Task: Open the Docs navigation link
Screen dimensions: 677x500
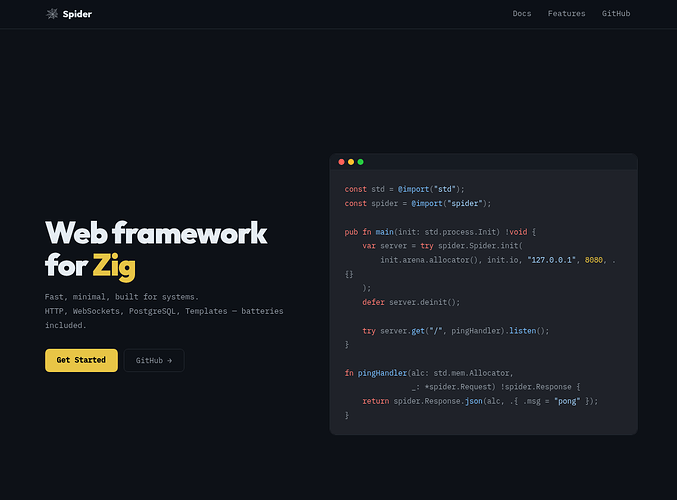Action: (522, 14)
